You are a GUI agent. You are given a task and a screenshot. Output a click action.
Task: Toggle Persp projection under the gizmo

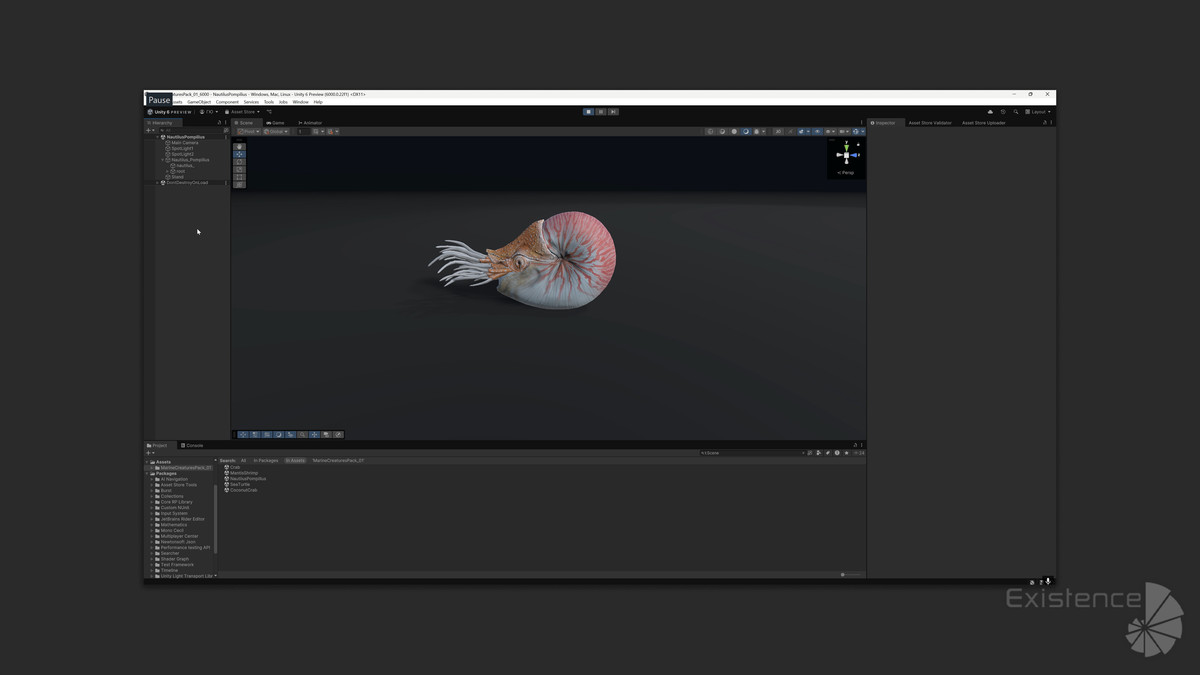(847, 173)
